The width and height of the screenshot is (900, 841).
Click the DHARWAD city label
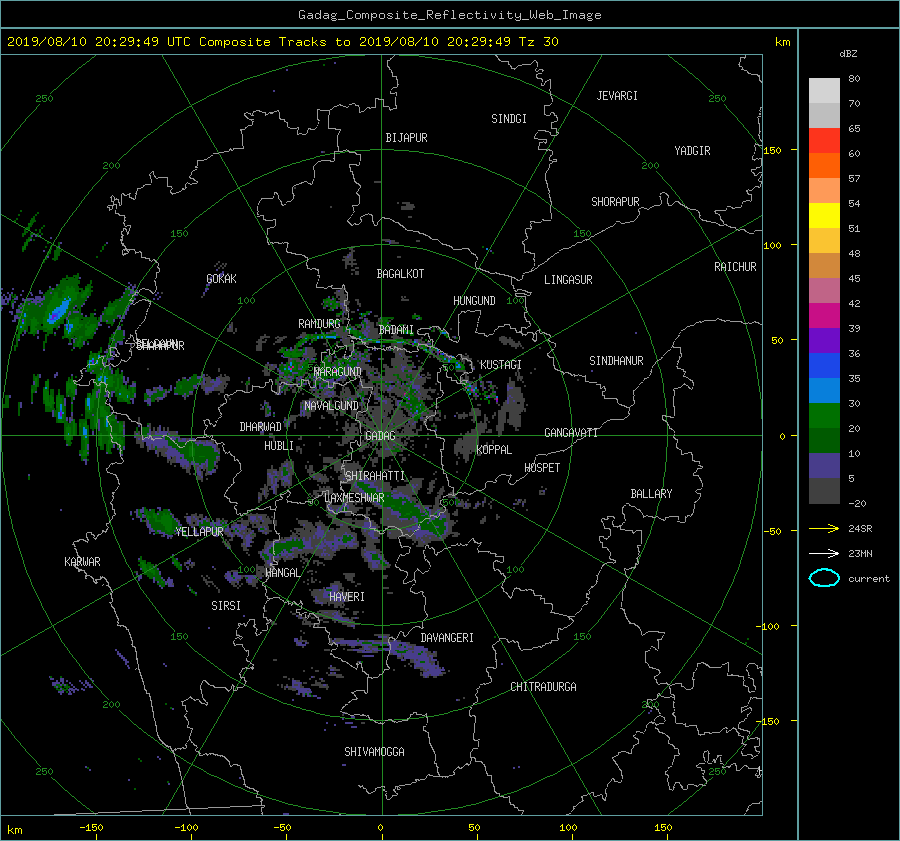[261, 427]
